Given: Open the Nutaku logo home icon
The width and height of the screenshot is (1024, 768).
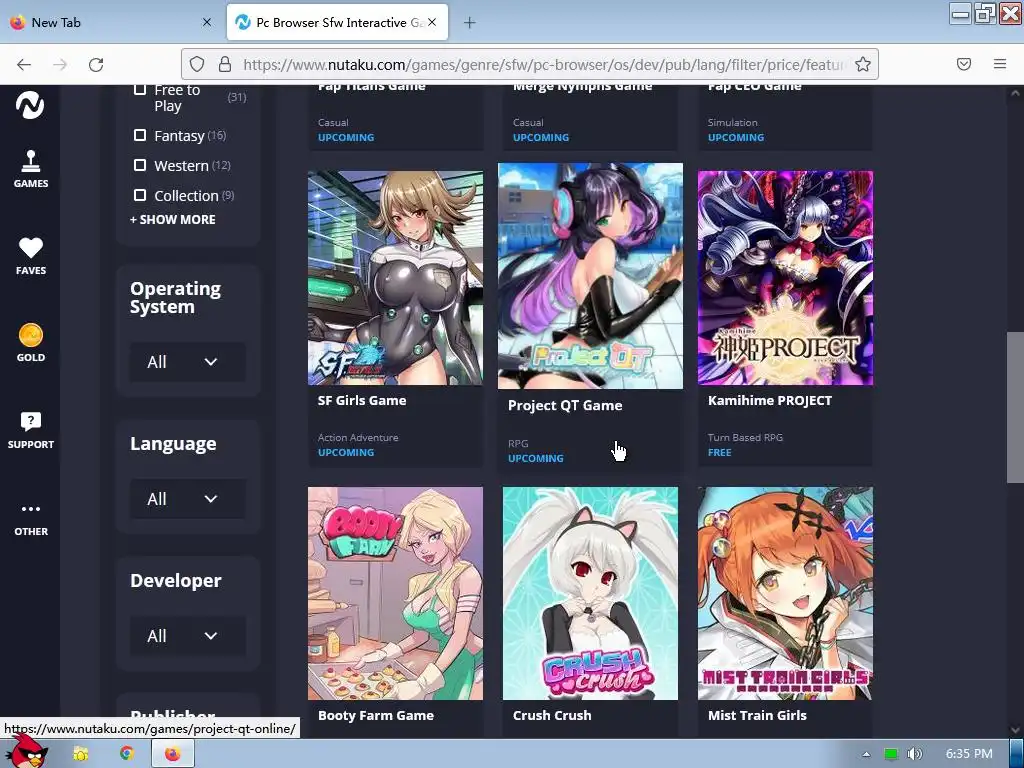Looking at the screenshot, I should click(x=30, y=106).
